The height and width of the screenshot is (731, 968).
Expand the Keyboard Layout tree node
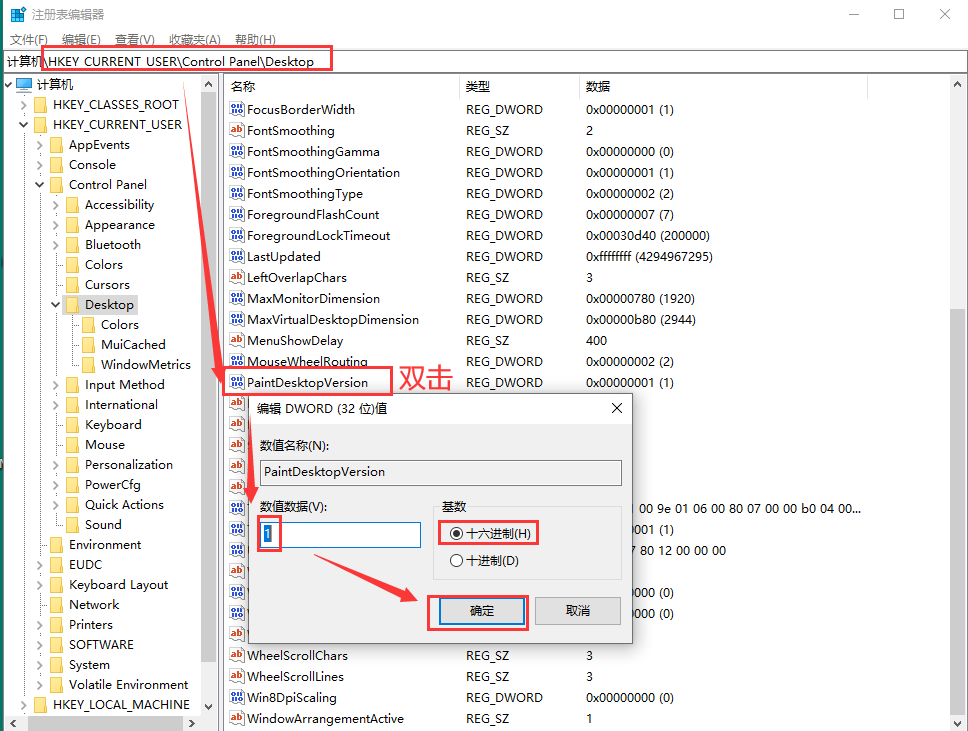40,585
